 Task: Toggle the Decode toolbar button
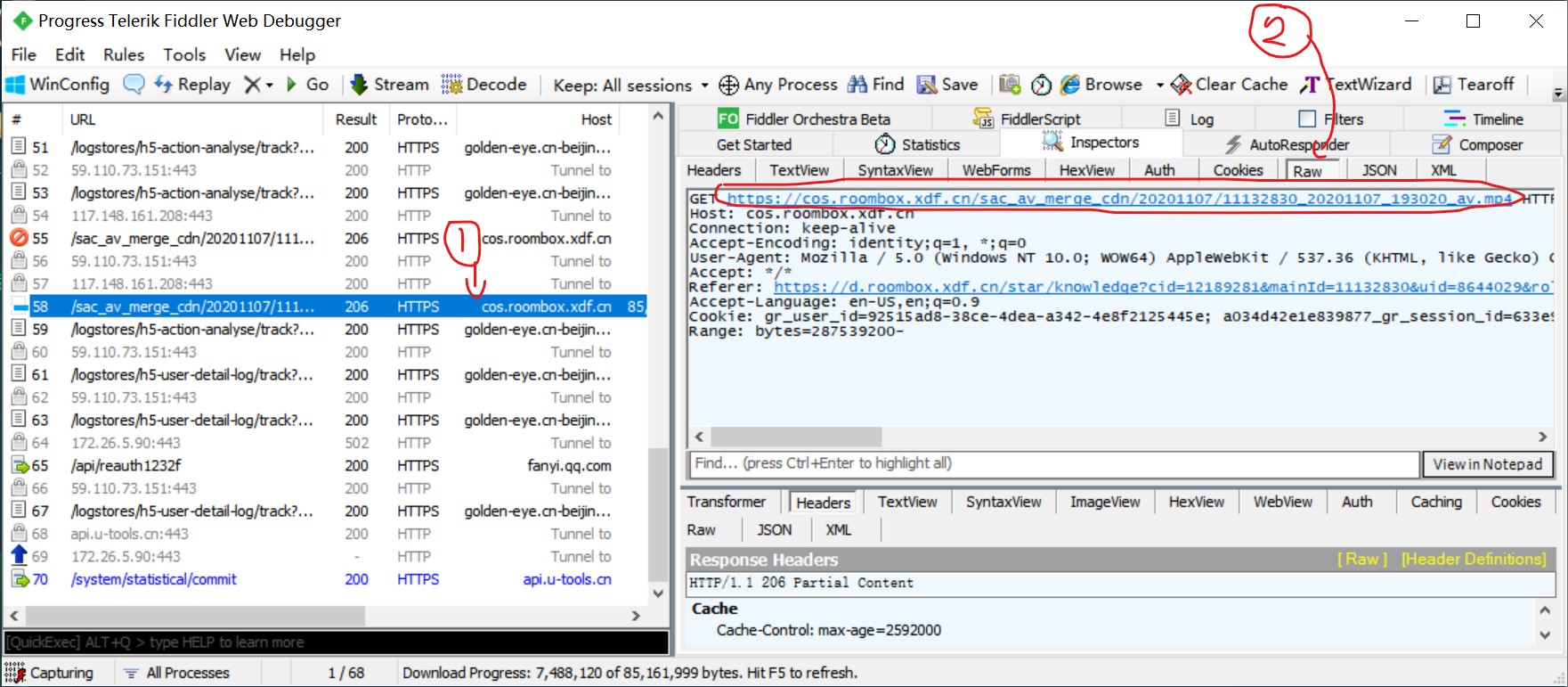point(484,85)
